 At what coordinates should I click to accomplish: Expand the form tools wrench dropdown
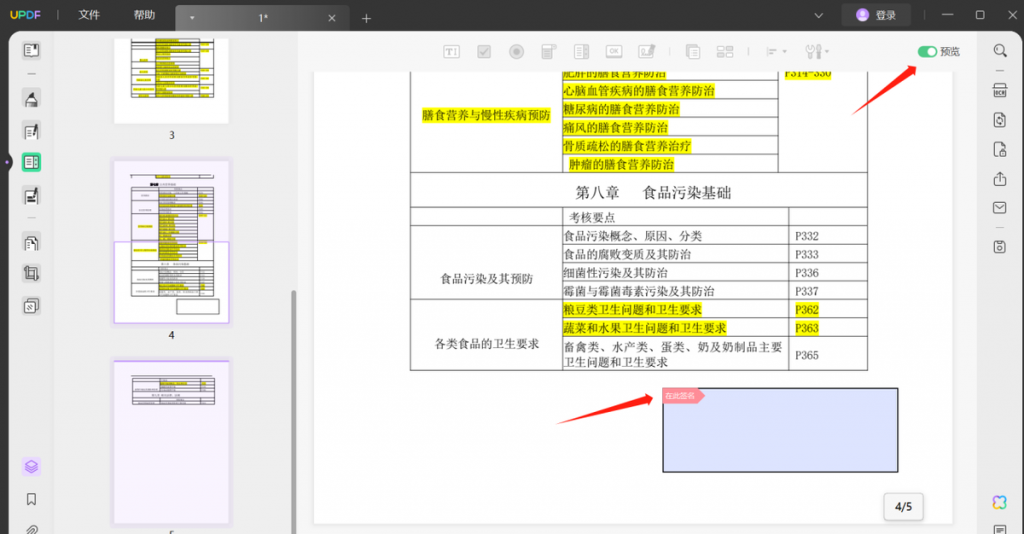point(817,52)
